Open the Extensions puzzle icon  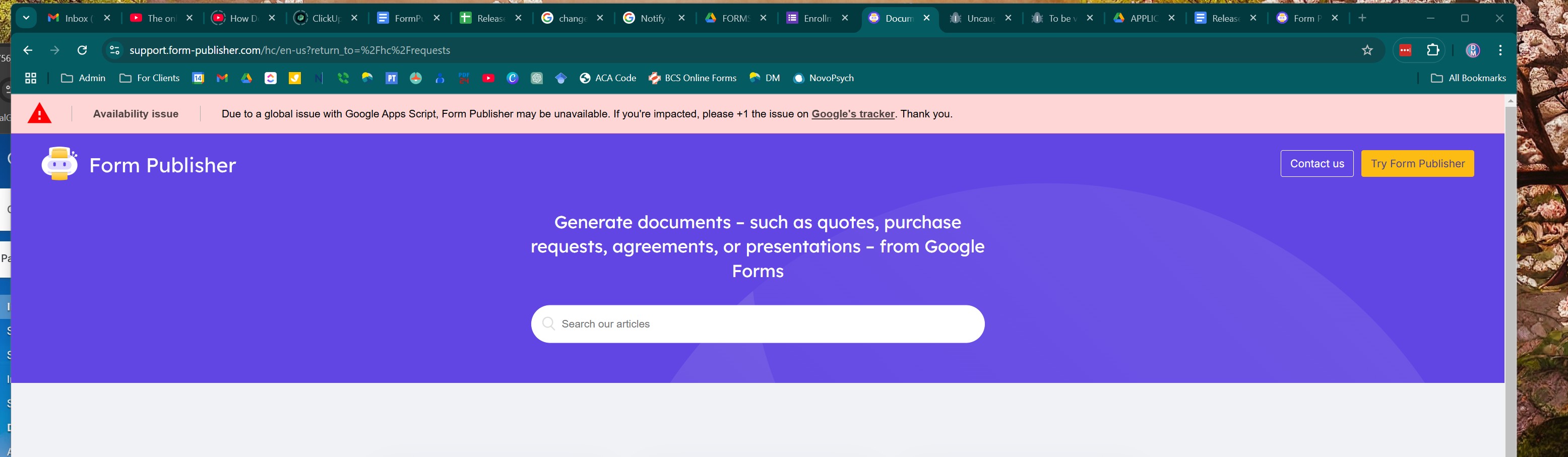pos(1433,50)
